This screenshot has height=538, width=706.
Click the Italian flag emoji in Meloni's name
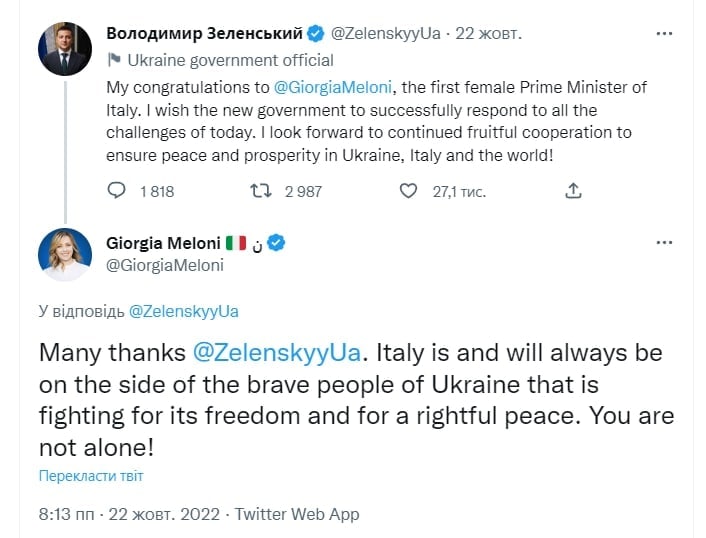pos(235,243)
